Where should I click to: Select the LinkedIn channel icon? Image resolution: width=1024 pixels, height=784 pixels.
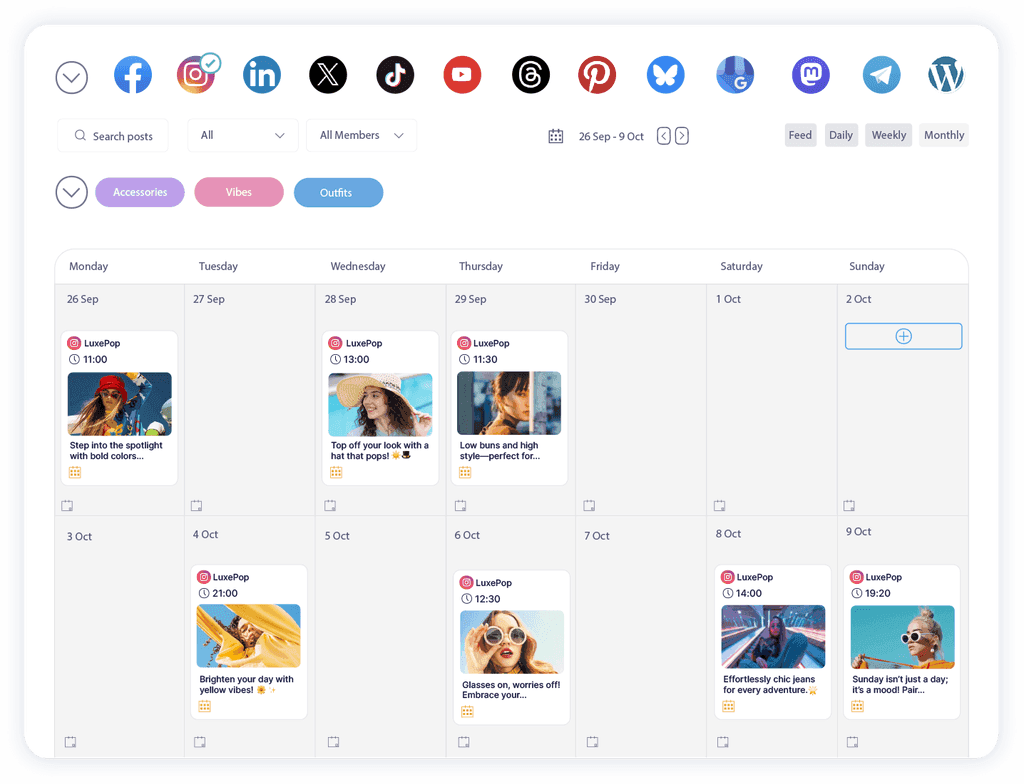pyautogui.click(x=262, y=74)
